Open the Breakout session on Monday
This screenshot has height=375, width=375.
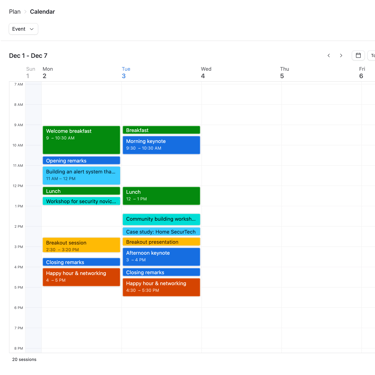(x=81, y=245)
